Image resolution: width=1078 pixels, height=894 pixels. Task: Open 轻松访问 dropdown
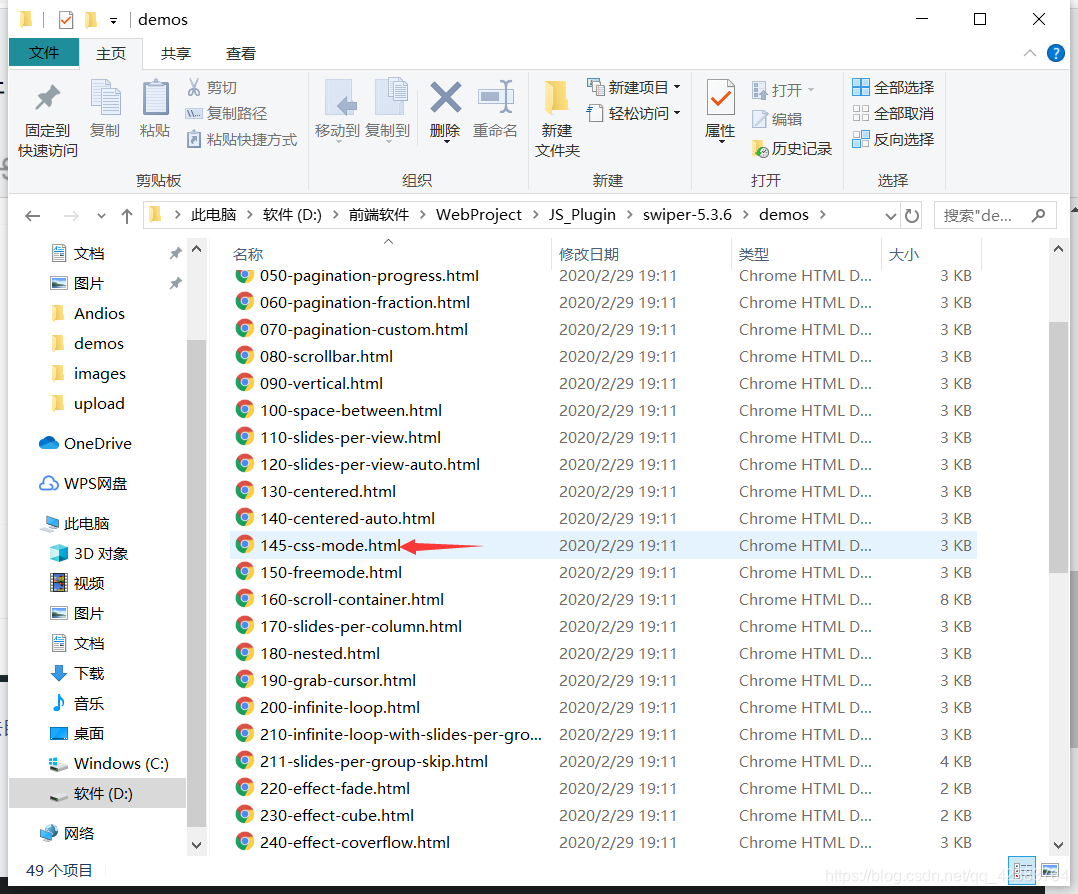tap(633, 113)
